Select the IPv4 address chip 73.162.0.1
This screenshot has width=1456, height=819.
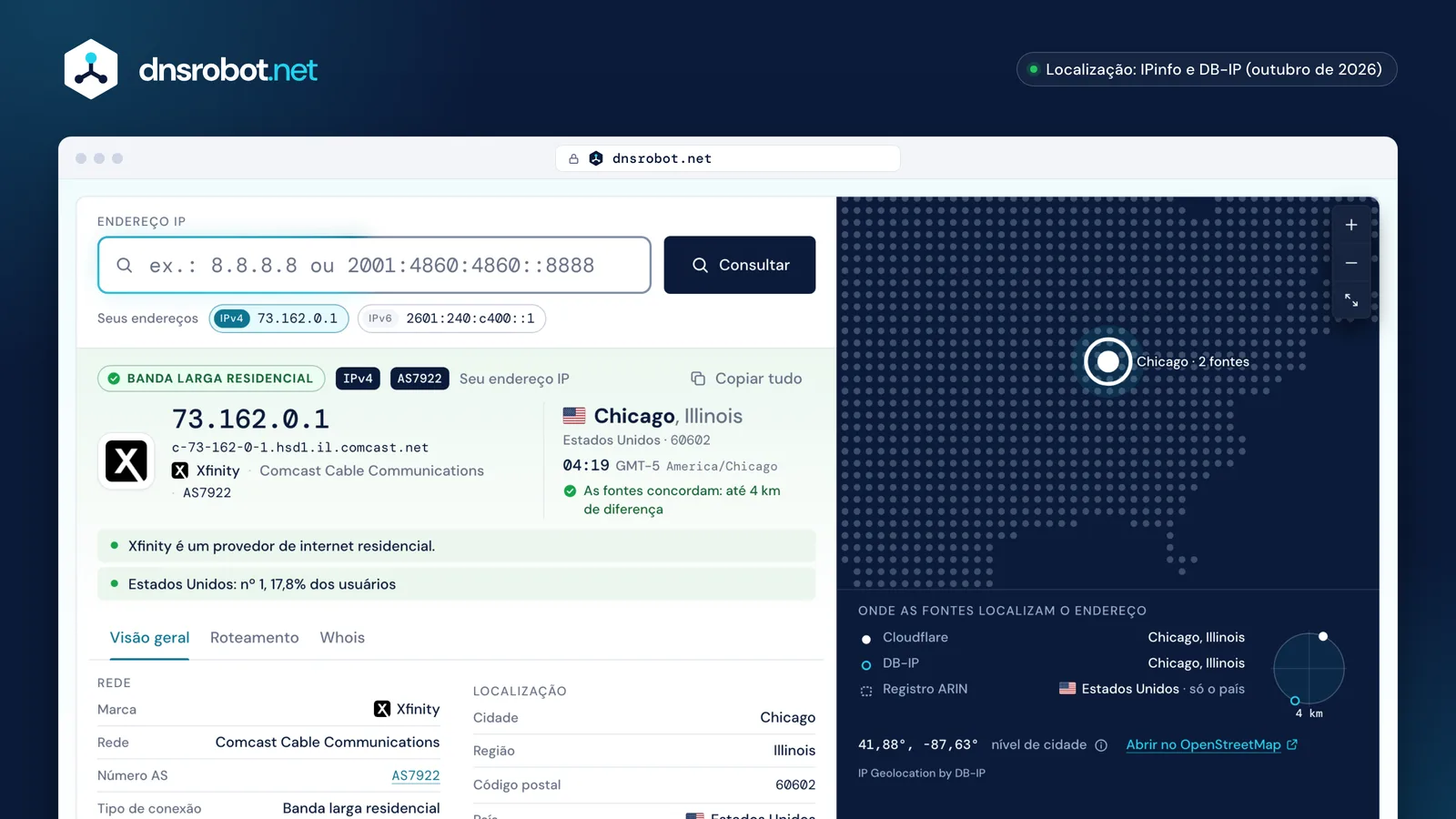279,318
